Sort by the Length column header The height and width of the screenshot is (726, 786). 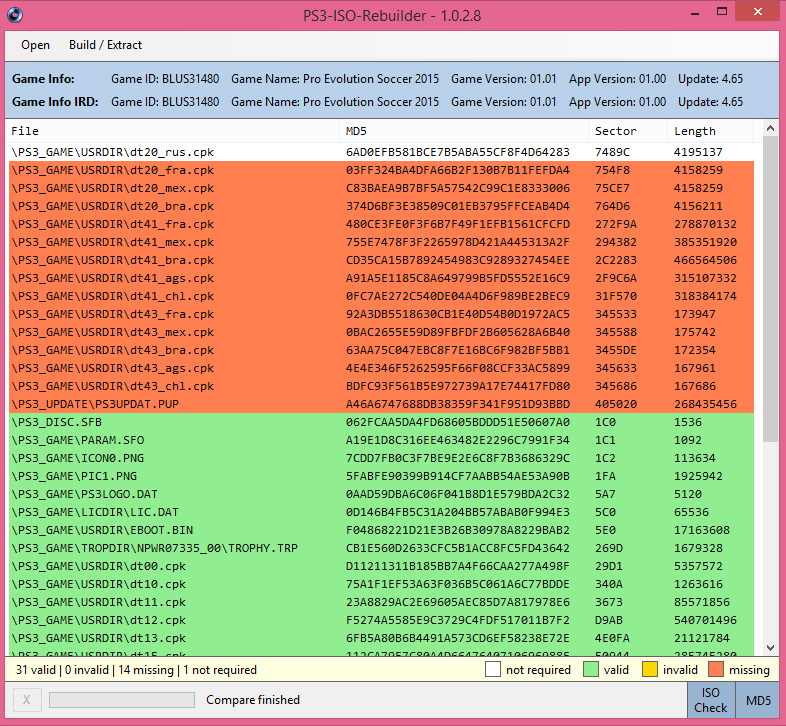(x=710, y=131)
